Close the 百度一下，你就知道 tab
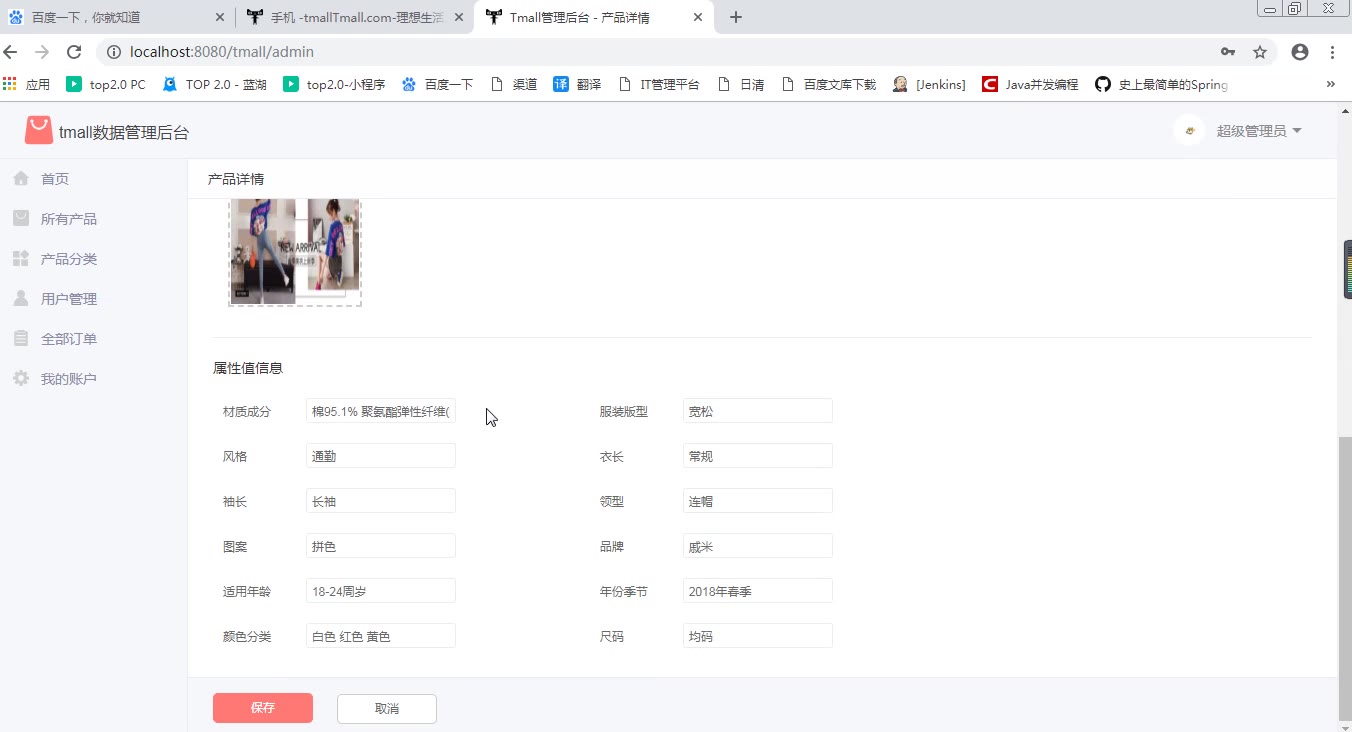1352x732 pixels. [x=220, y=17]
